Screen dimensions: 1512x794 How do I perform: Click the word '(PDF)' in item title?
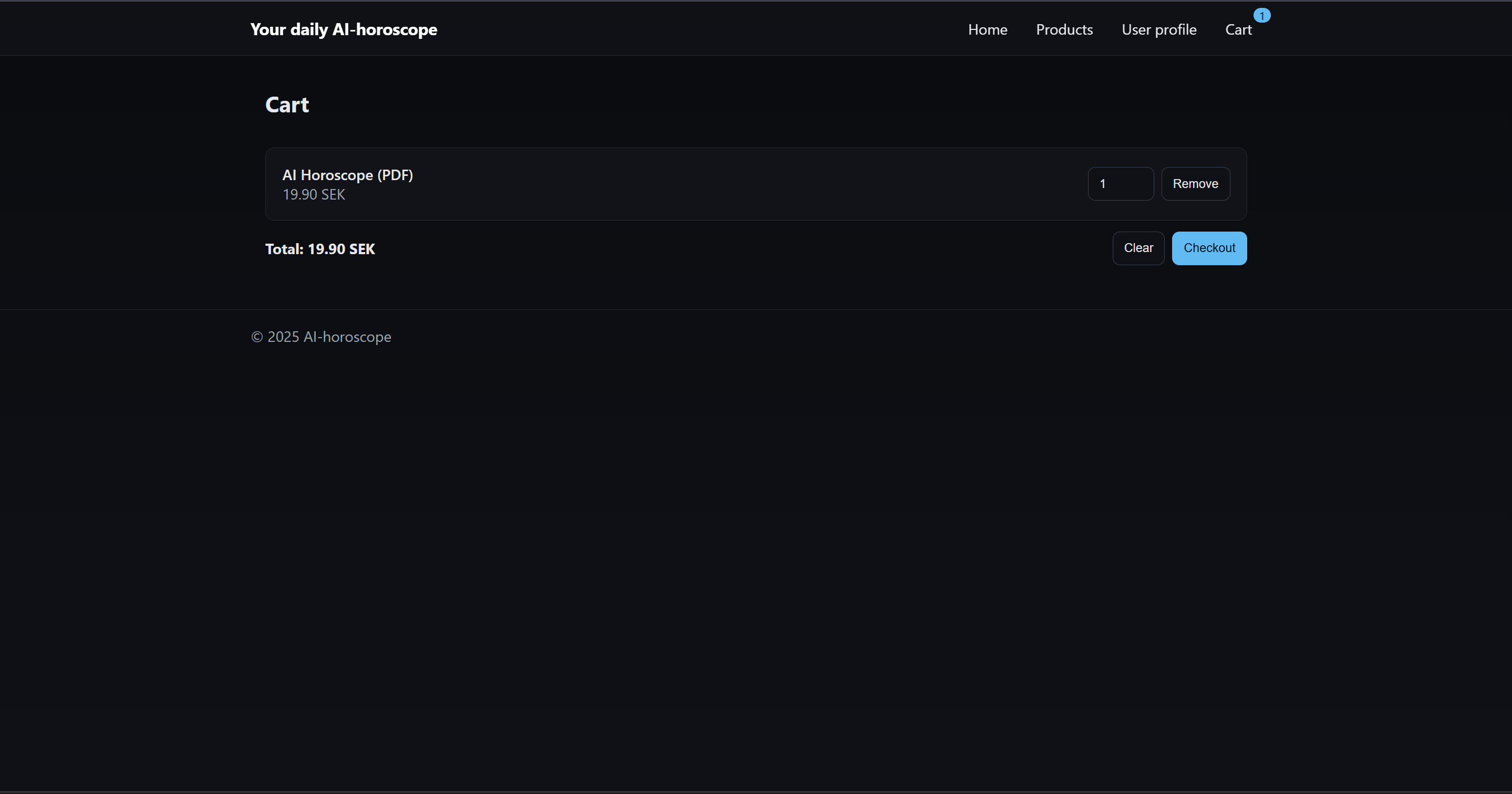pyautogui.click(x=395, y=175)
